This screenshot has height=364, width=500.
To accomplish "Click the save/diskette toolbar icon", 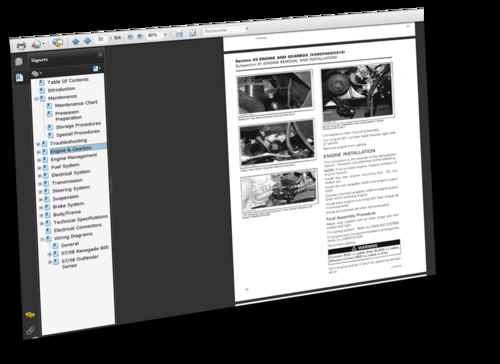I will pyautogui.click(x=179, y=33).
